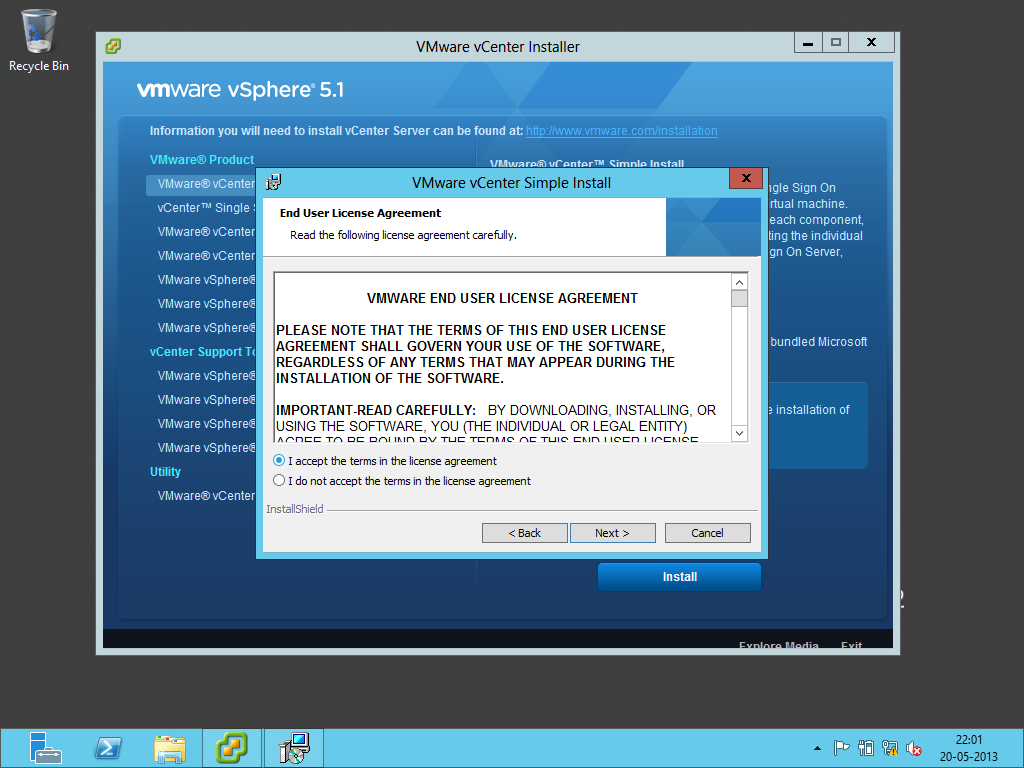
Task: Click the device tray icon next to flag
Action: pos(866,748)
